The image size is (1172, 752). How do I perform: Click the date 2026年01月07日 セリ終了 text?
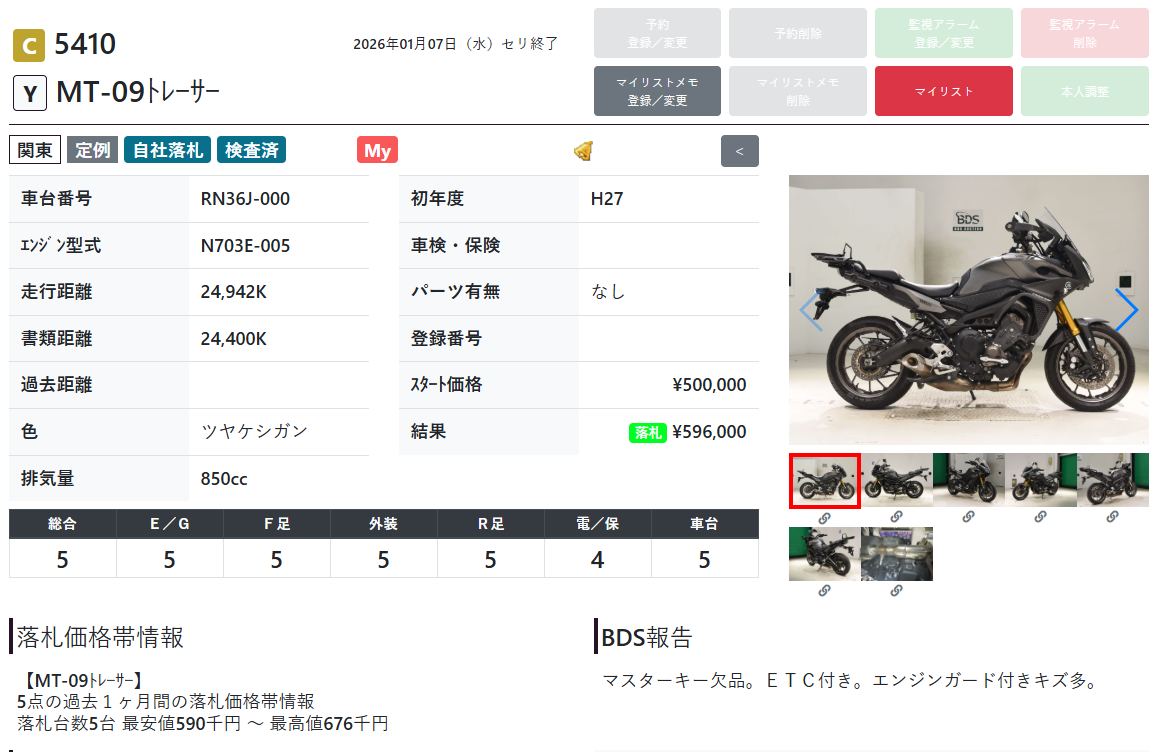(x=455, y=44)
